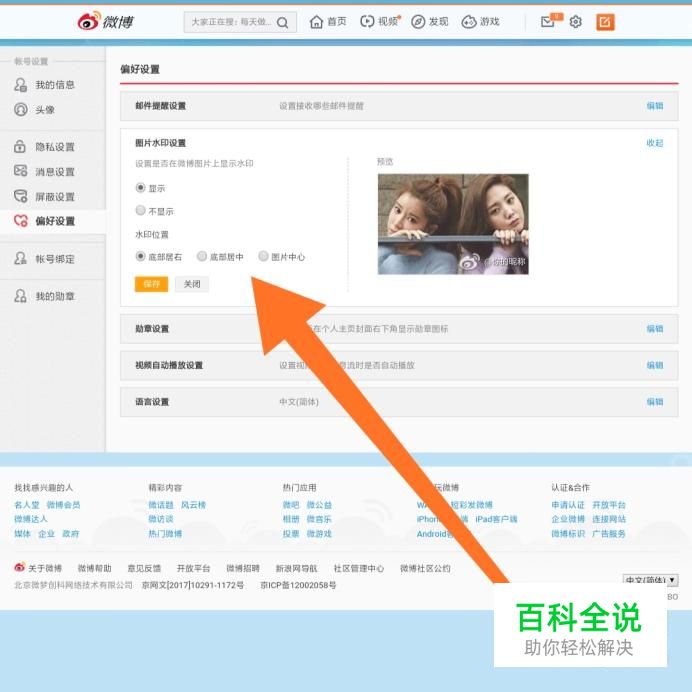Click the watermark preview image
The height and width of the screenshot is (692, 692).
point(453,224)
